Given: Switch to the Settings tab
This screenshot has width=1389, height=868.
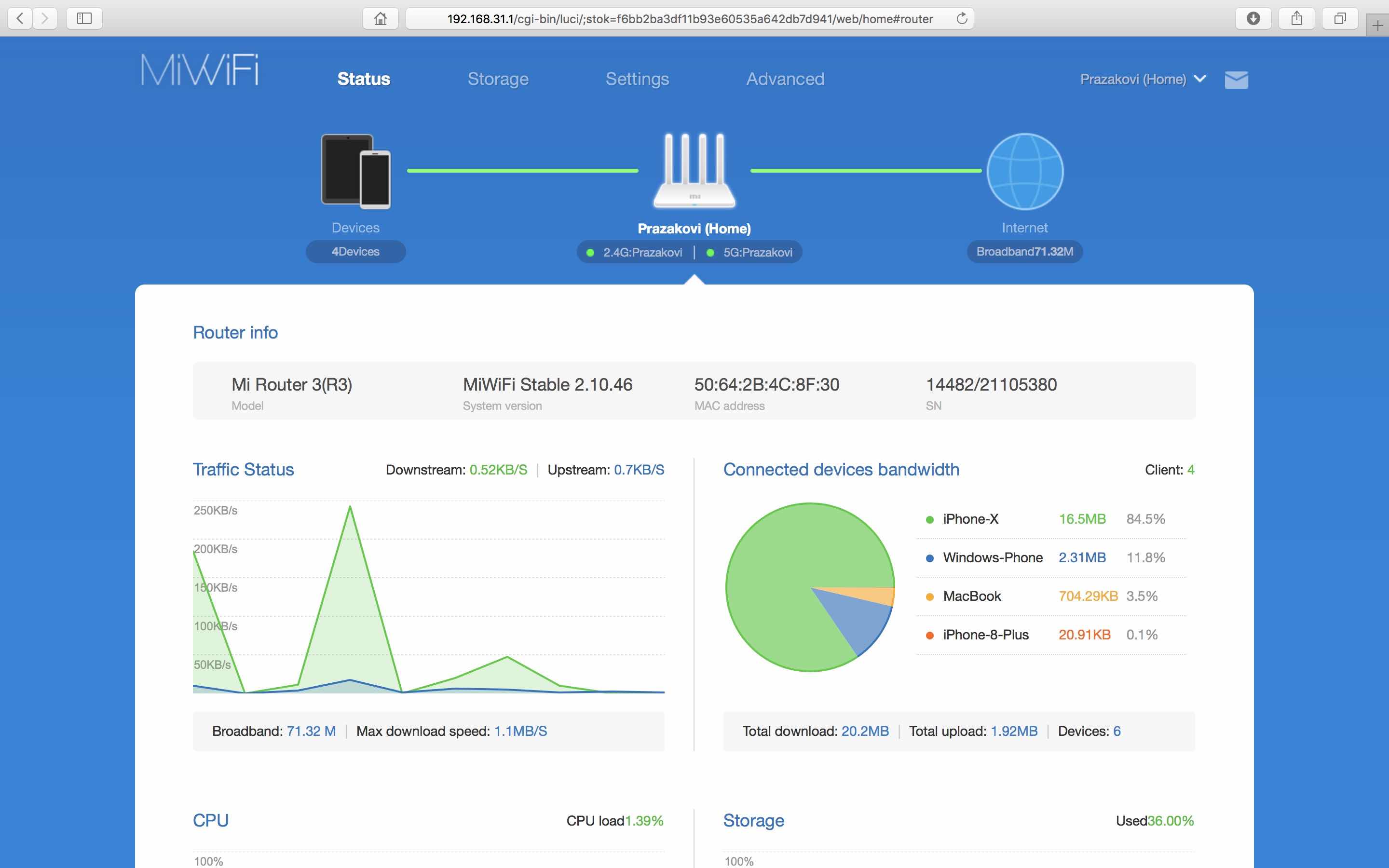Looking at the screenshot, I should [x=637, y=79].
